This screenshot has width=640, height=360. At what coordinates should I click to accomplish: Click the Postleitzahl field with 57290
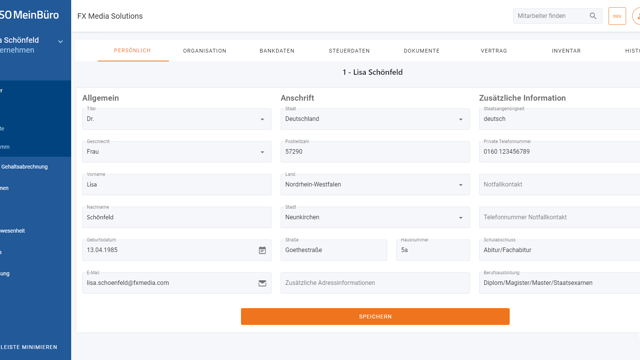click(x=375, y=152)
